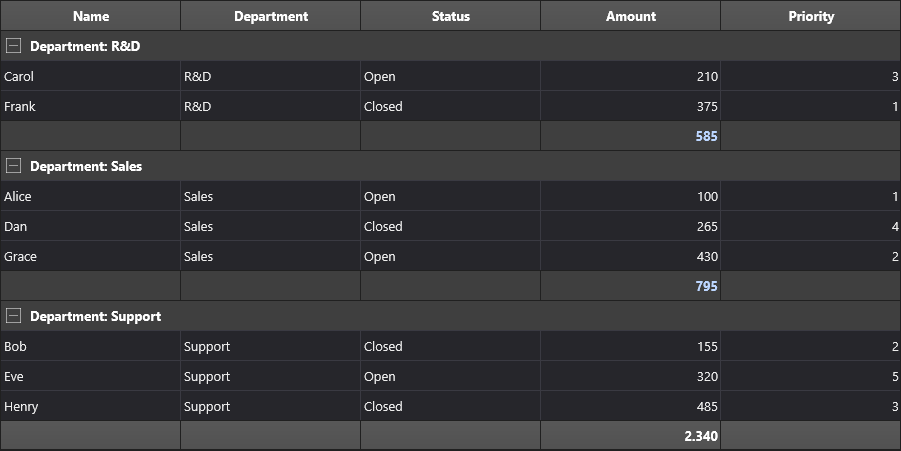The width and height of the screenshot is (901, 451).
Task: Click priority 5 in Eve's row
Action: pyautogui.click(x=811, y=376)
